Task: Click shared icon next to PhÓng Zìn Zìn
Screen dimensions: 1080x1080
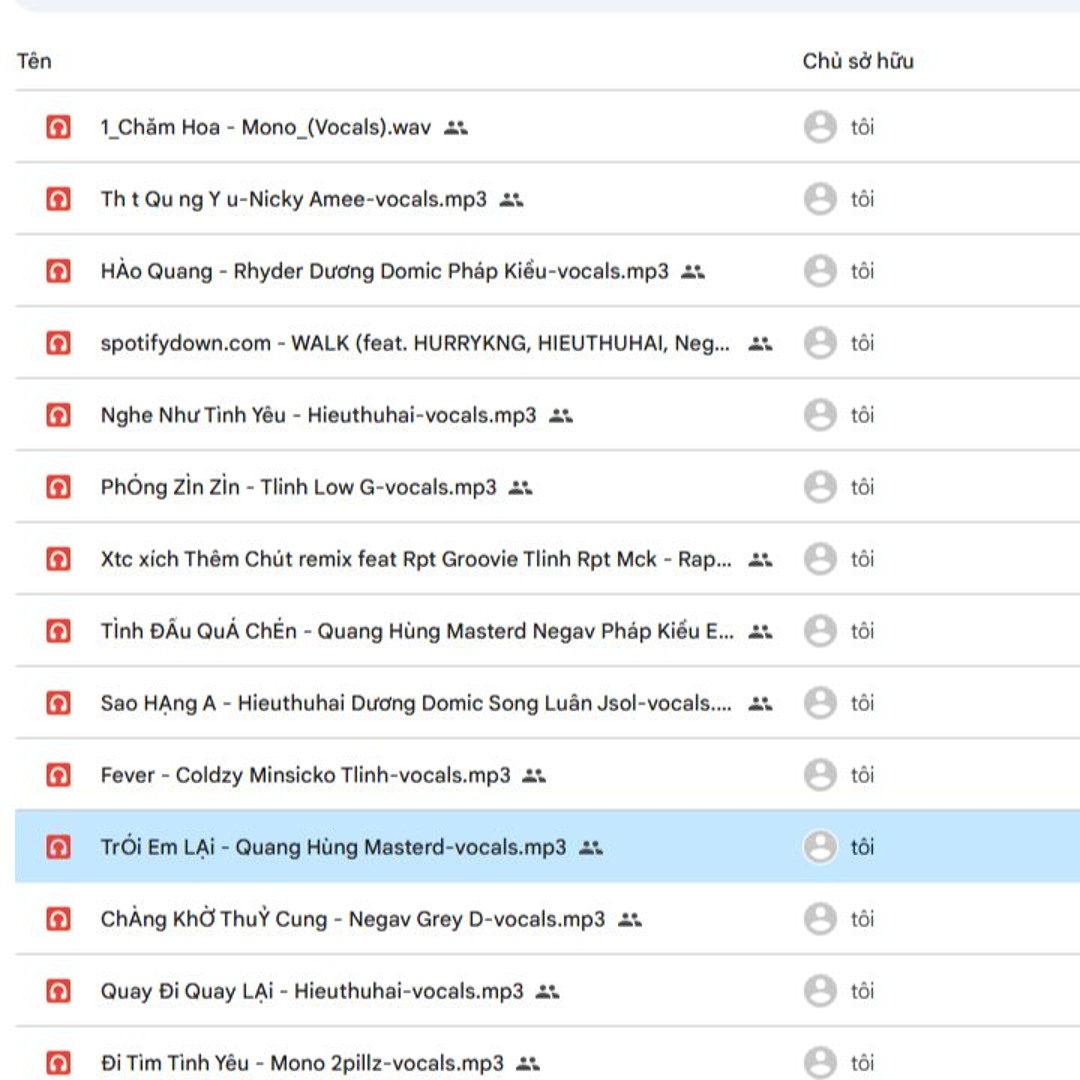Action: pyautogui.click(x=520, y=487)
